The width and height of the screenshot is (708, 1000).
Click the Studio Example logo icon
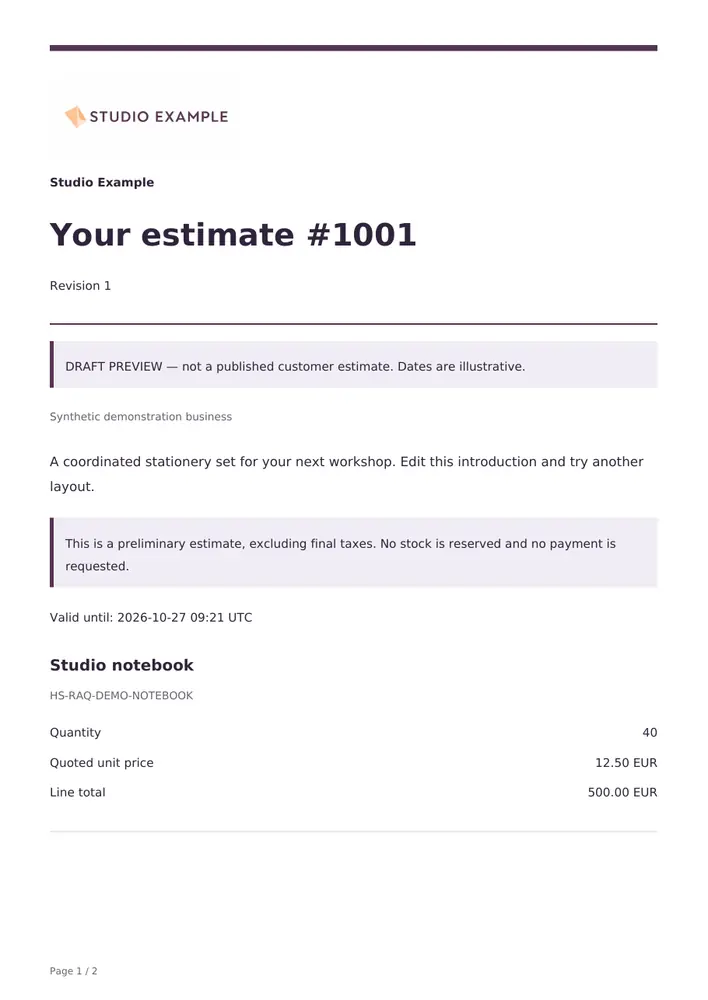(x=75, y=117)
